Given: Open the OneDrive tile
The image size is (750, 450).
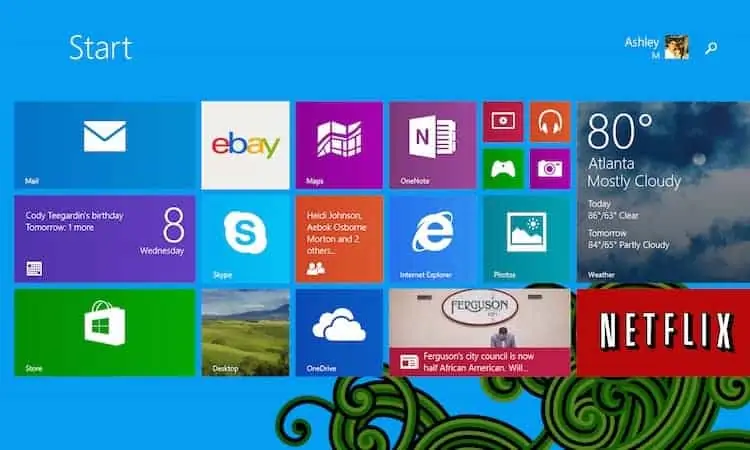Looking at the screenshot, I should (339, 332).
